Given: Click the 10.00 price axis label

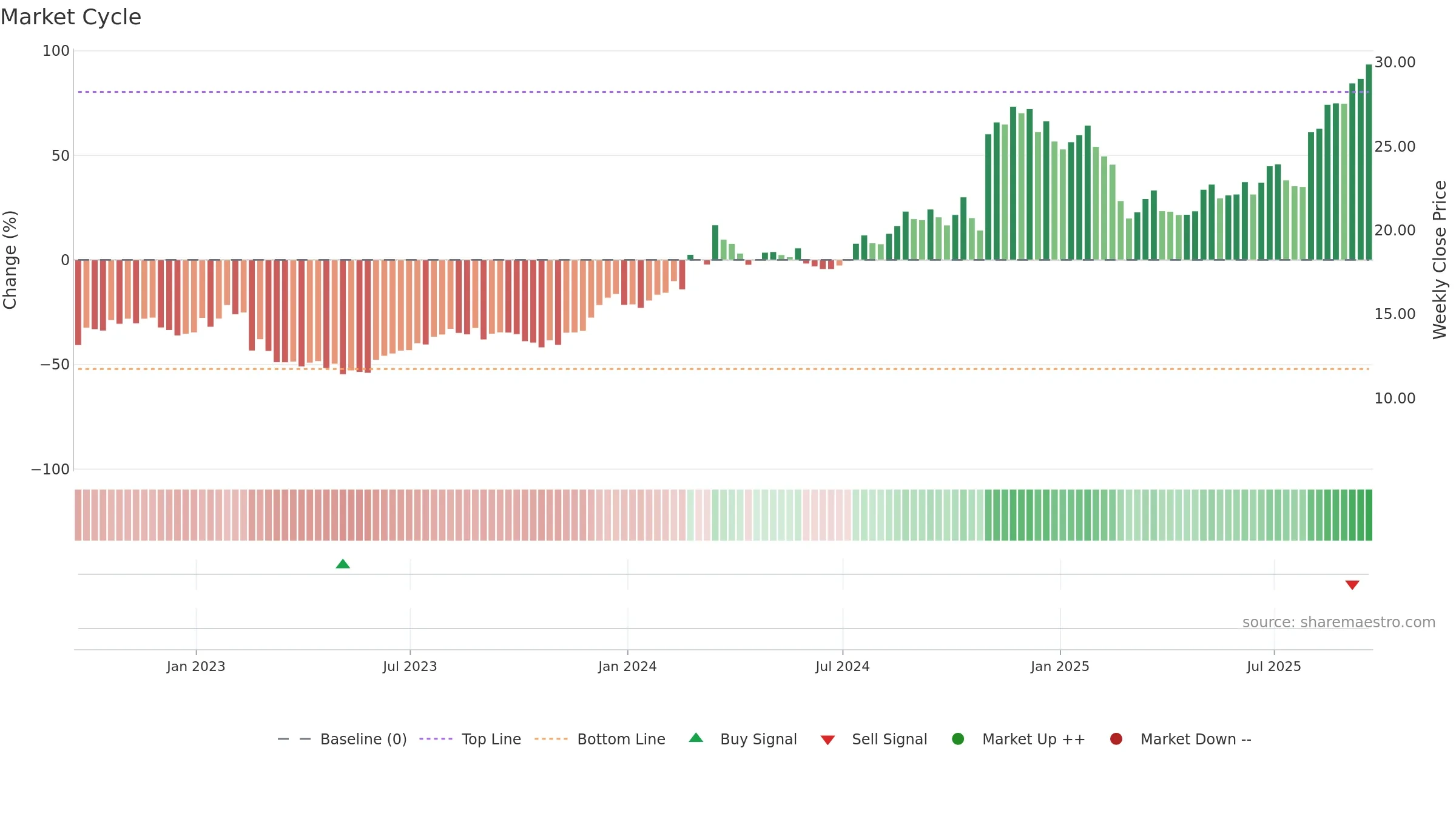Looking at the screenshot, I should coord(1395,399).
